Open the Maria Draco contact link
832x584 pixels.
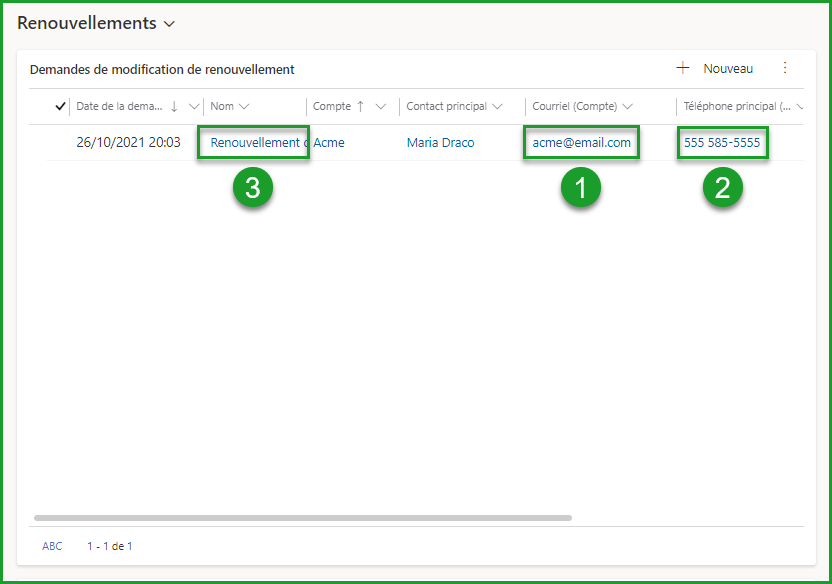[x=440, y=143]
